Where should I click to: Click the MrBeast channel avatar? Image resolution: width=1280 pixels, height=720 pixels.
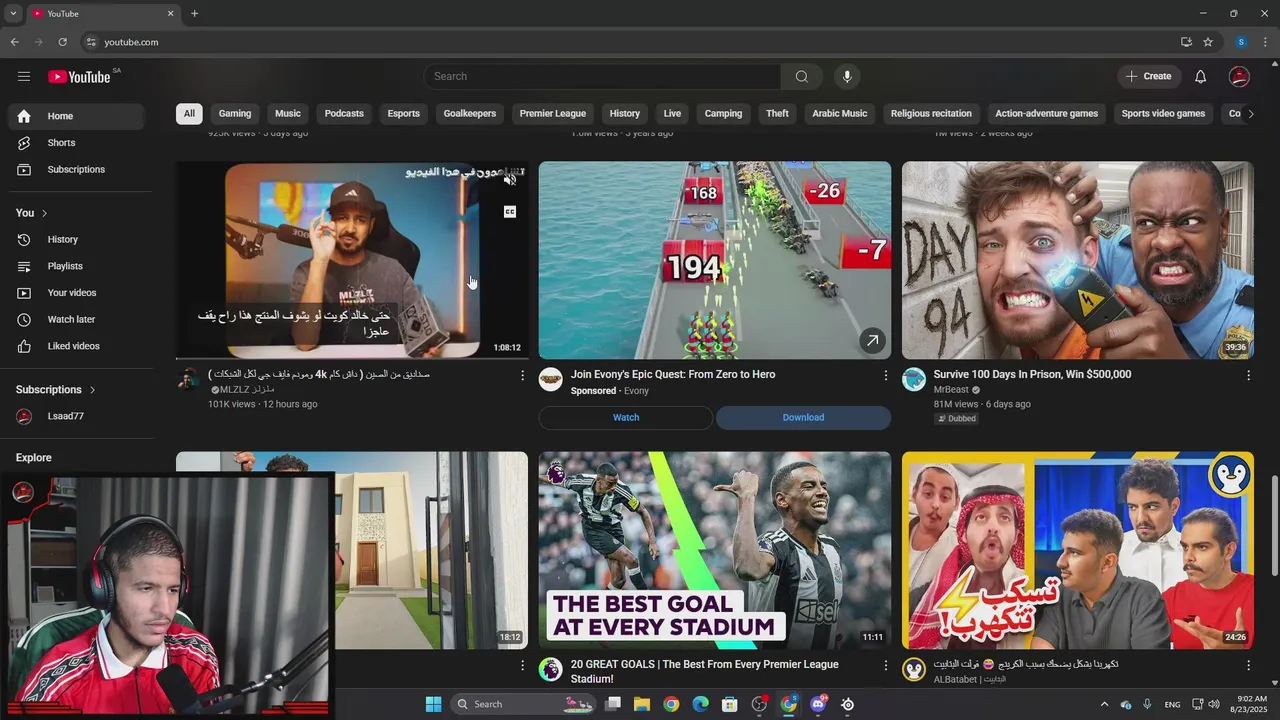[x=914, y=379]
